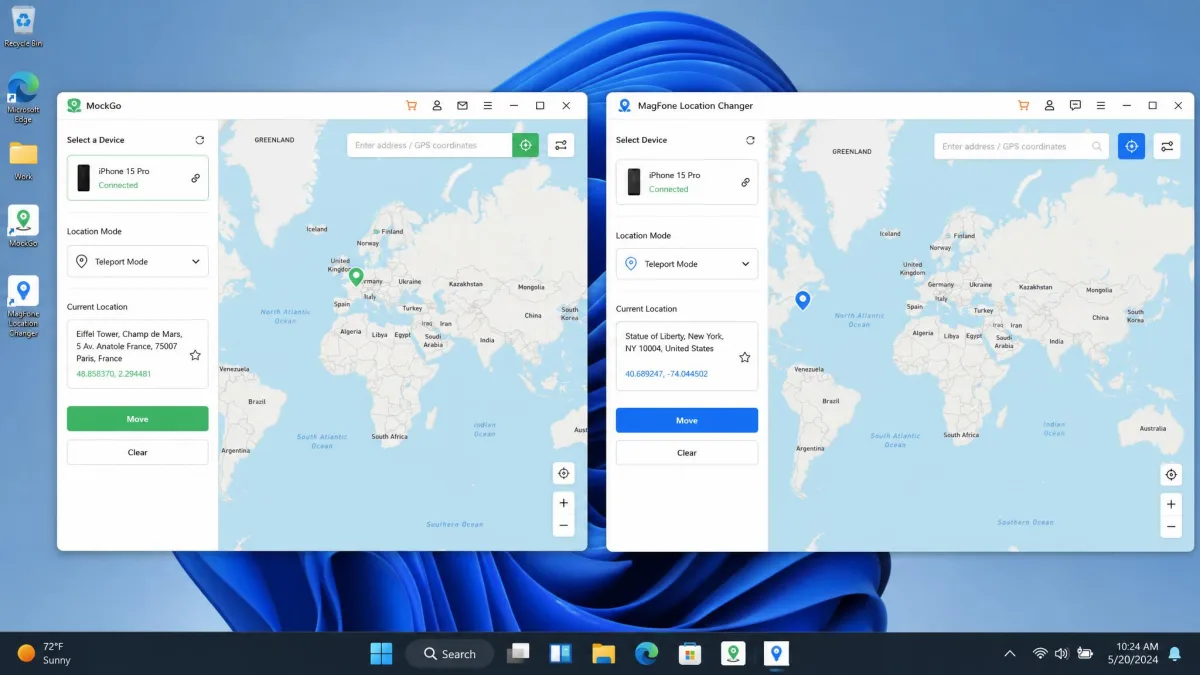Click green locate button beside MockGo search
The width and height of the screenshot is (1200, 675).
click(526, 145)
